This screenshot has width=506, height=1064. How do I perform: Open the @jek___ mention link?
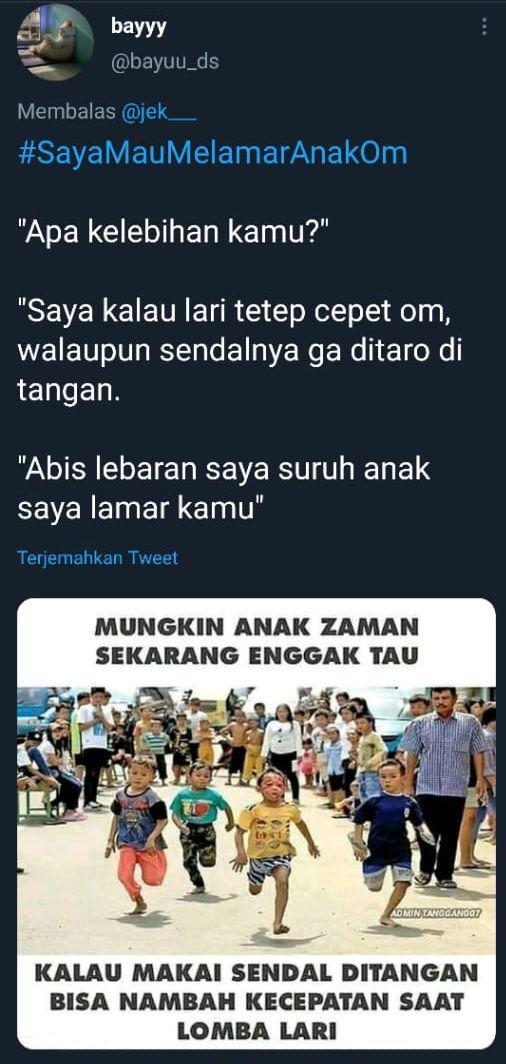coord(159,112)
